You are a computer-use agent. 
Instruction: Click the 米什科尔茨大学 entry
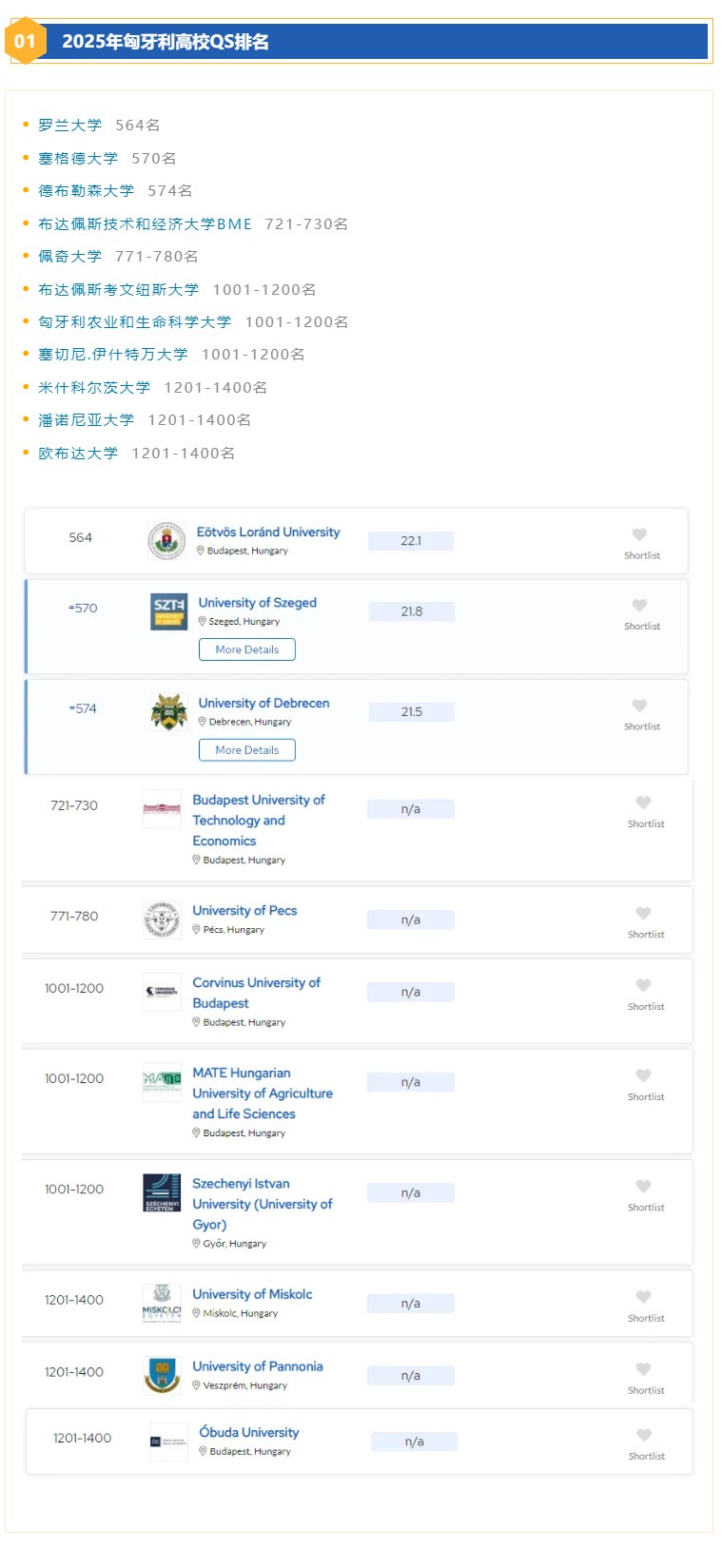(x=94, y=388)
